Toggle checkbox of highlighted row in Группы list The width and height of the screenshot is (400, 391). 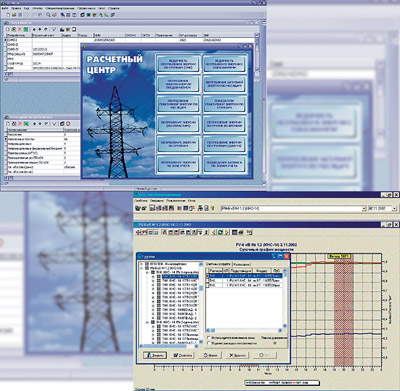click(x=207, y=276)
